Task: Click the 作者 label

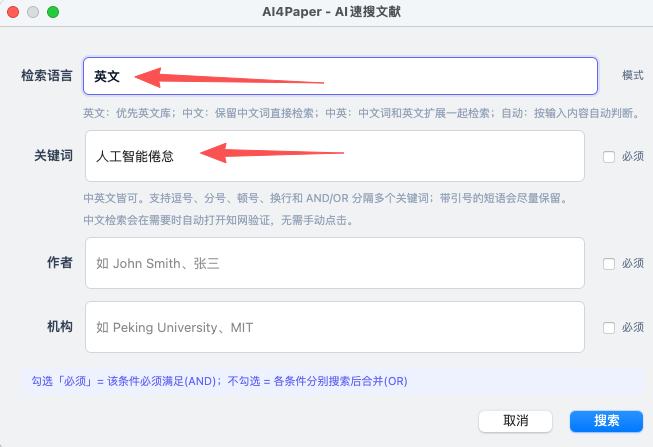Action: pyautogui.click(x=60, y=262)
